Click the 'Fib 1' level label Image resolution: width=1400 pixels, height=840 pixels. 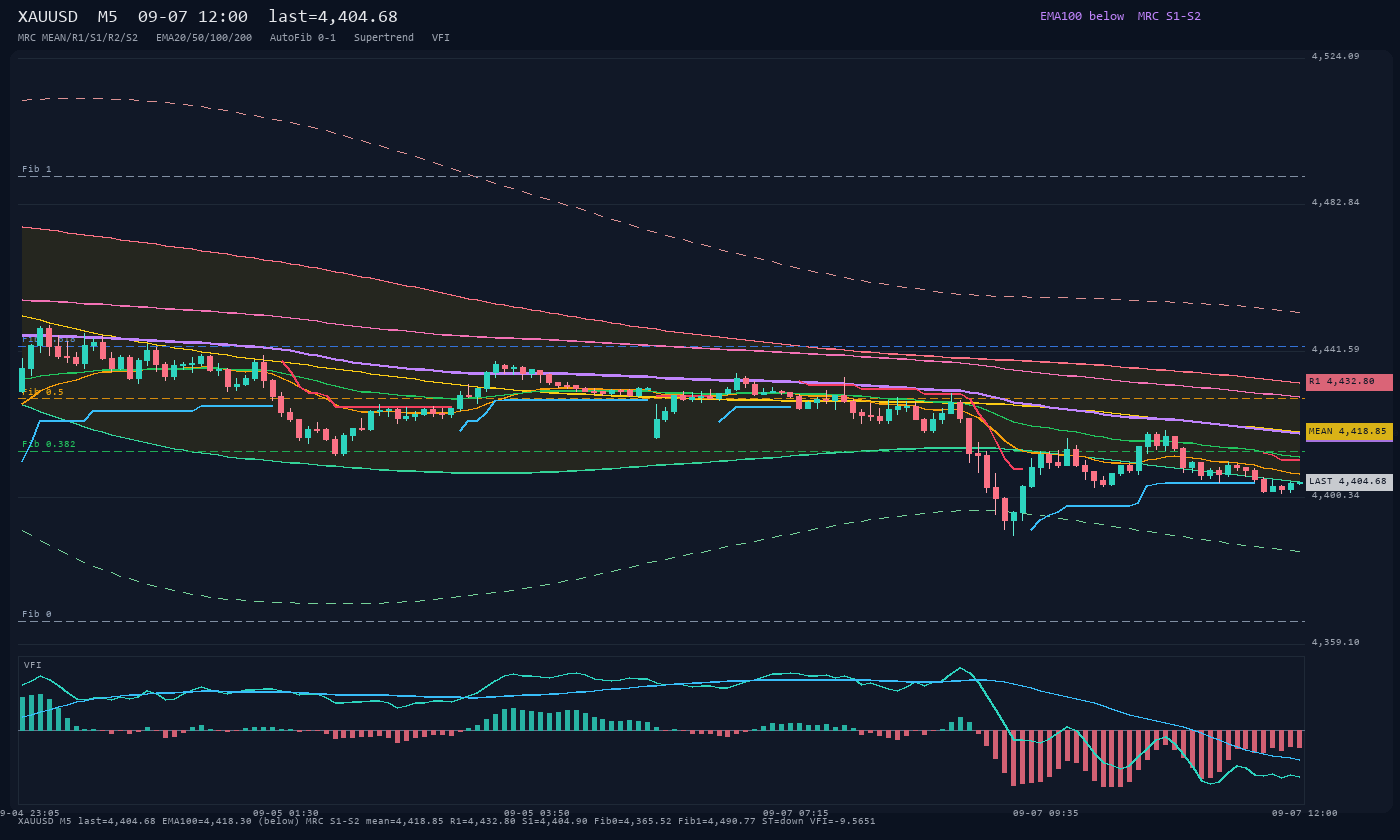click(x=37, y=169)
